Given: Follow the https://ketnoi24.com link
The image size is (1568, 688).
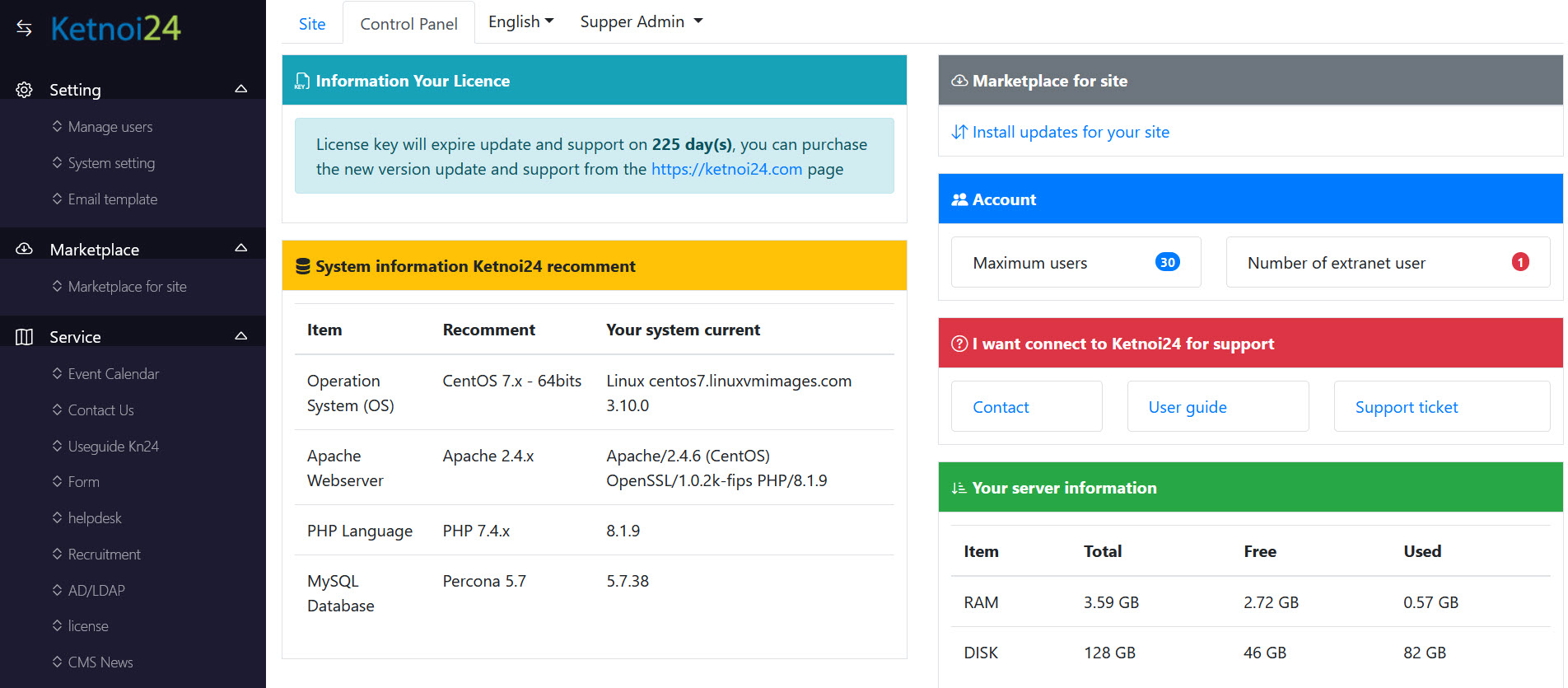Looking at the screenshot, I should tap(726, 169).
